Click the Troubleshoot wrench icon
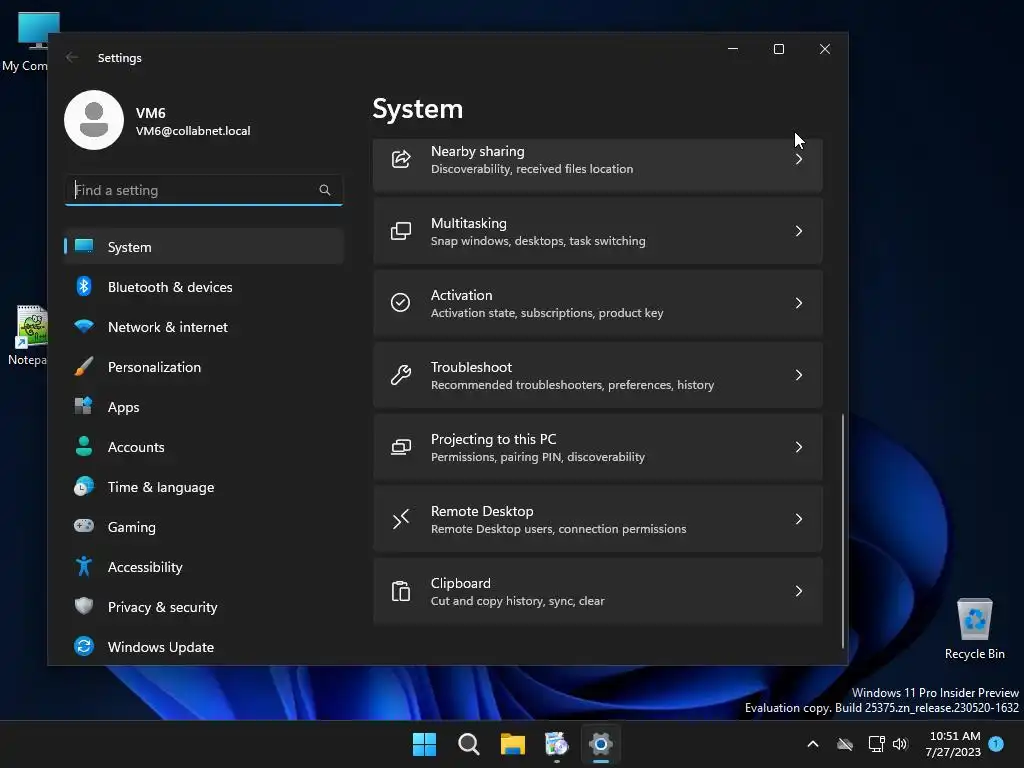Viewport: 1024px width, 768px height. tap(400, 374)
